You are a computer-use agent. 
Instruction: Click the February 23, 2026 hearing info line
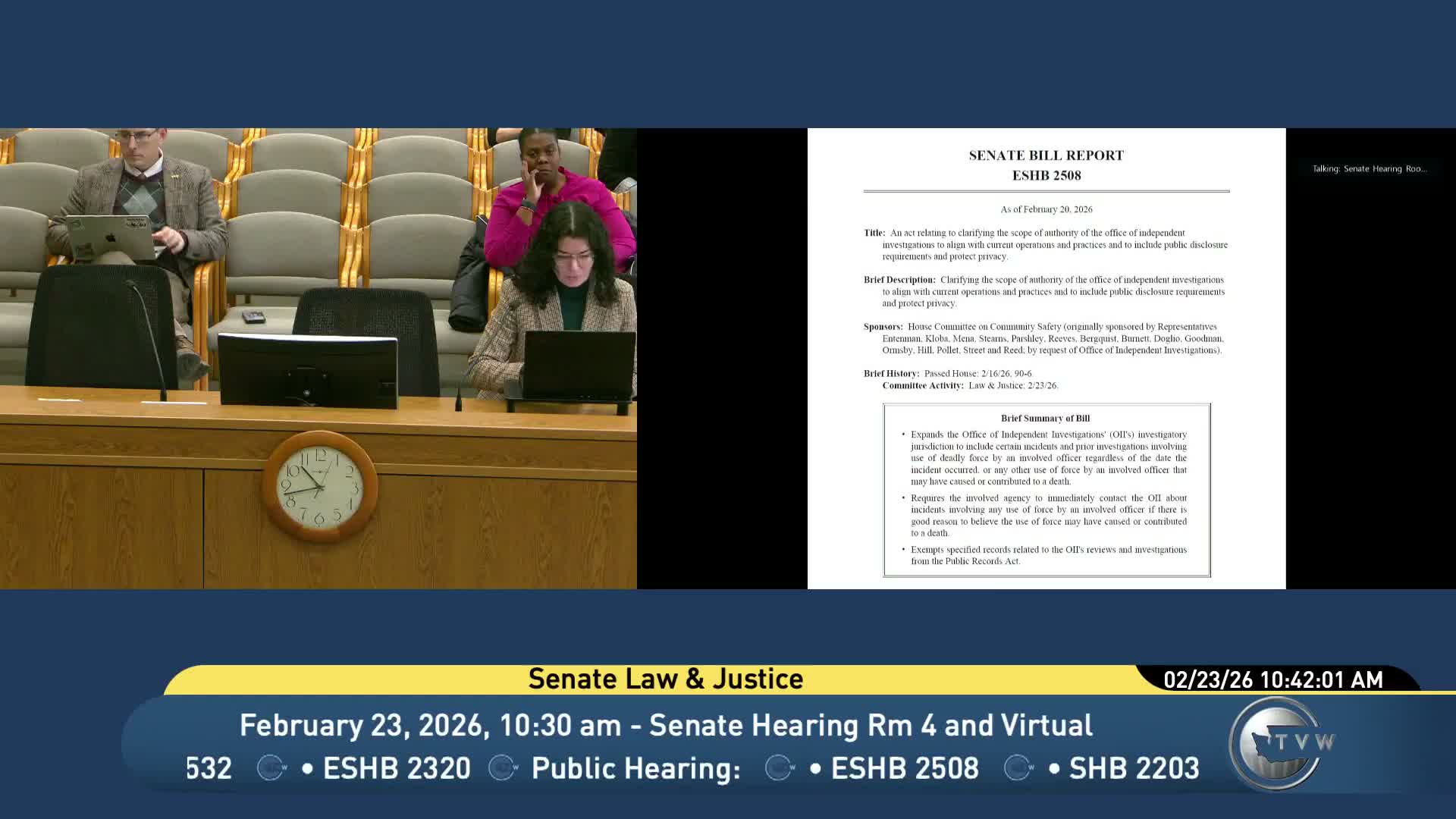point(665,725)
